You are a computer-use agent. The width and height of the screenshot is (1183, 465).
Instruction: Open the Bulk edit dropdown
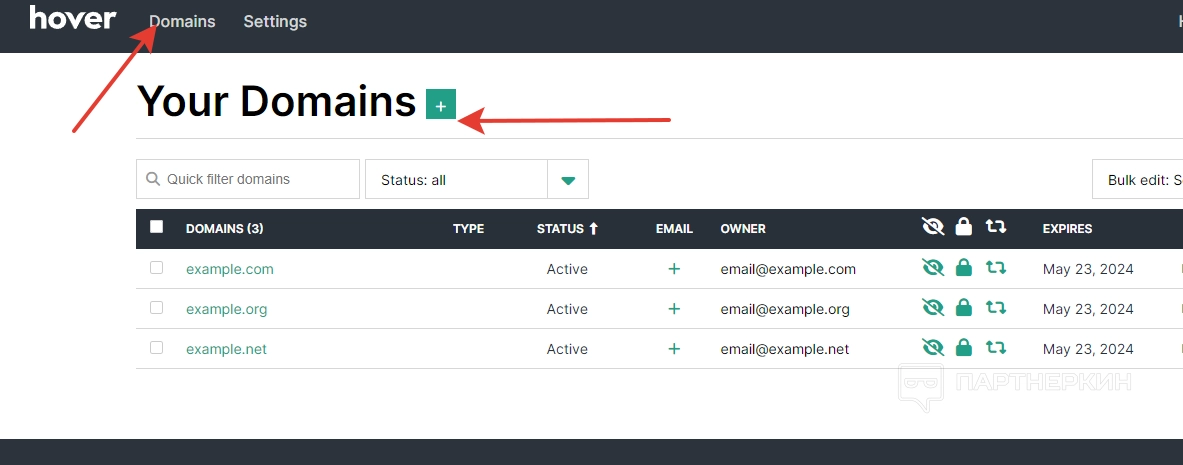1140,180
